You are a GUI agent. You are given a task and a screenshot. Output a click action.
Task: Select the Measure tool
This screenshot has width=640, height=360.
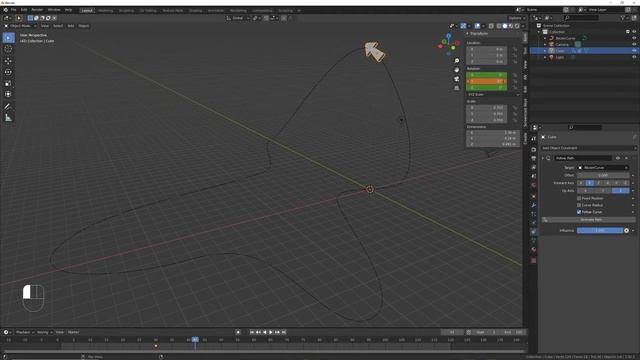pyautogui.click(x=8, y=118)
